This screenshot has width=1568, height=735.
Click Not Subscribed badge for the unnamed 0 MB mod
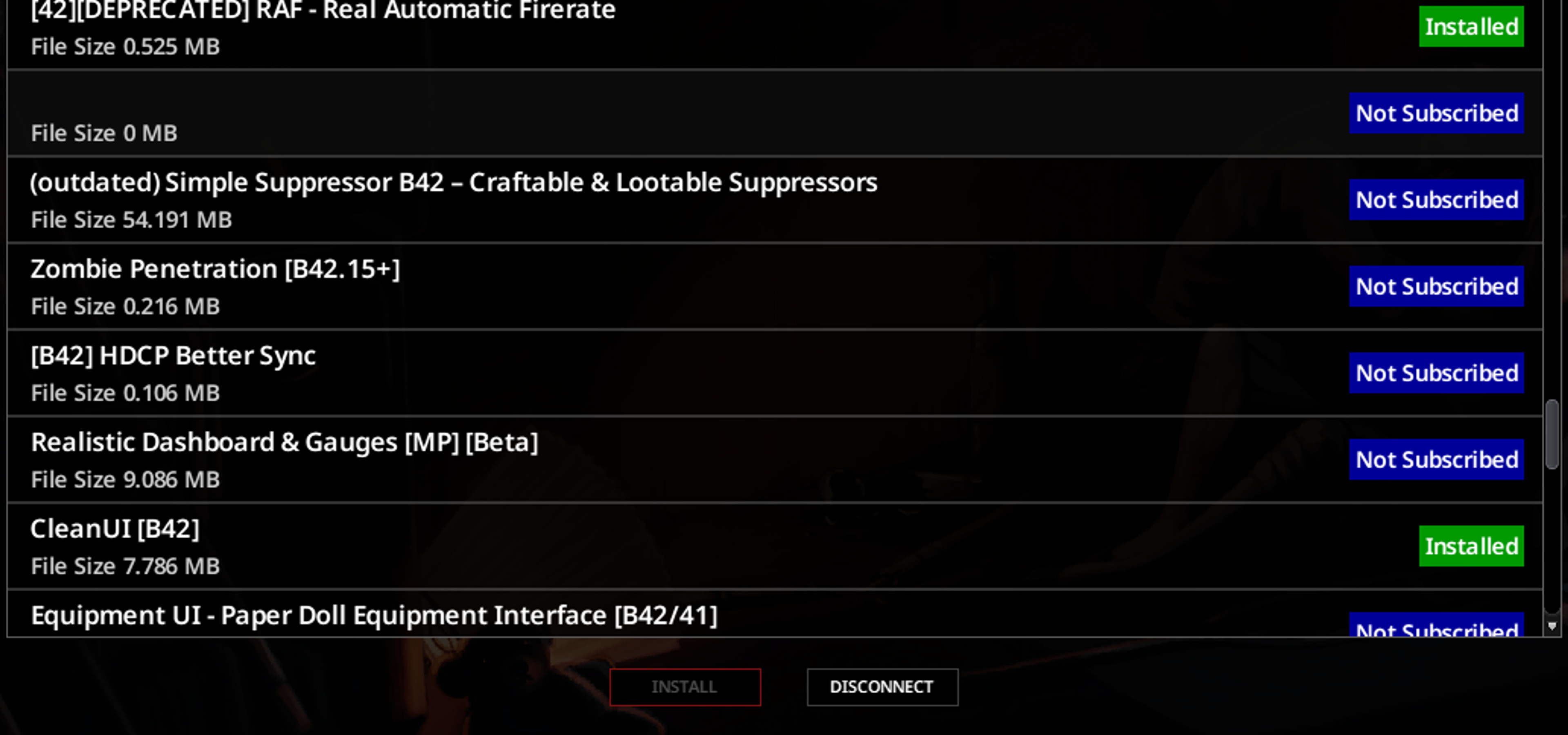coord(1436,113)
